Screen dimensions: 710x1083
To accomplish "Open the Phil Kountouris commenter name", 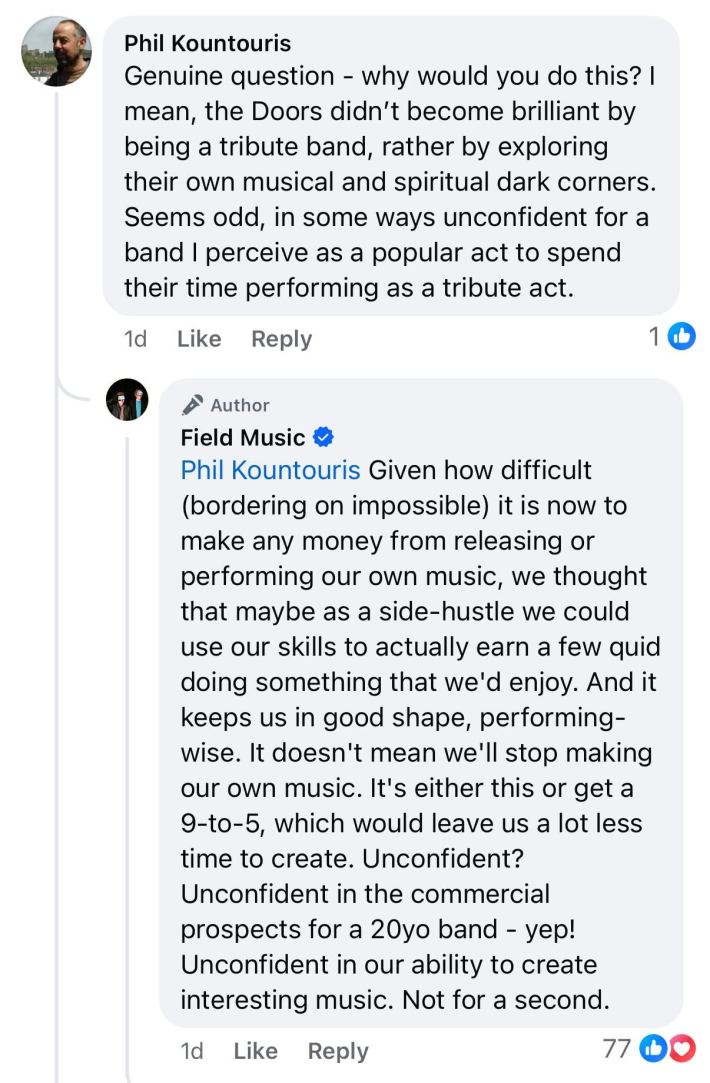I will point(207,43).
